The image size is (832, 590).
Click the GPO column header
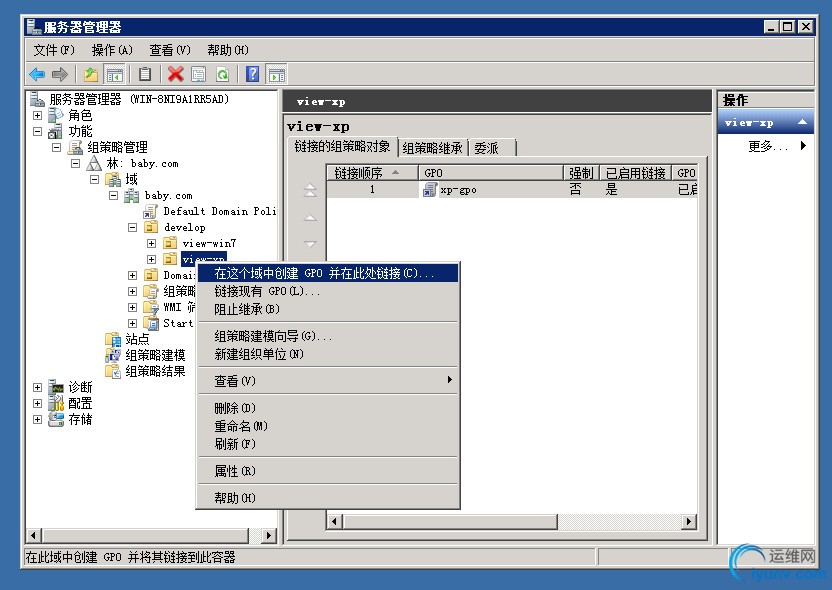click(x=491, y=172)
